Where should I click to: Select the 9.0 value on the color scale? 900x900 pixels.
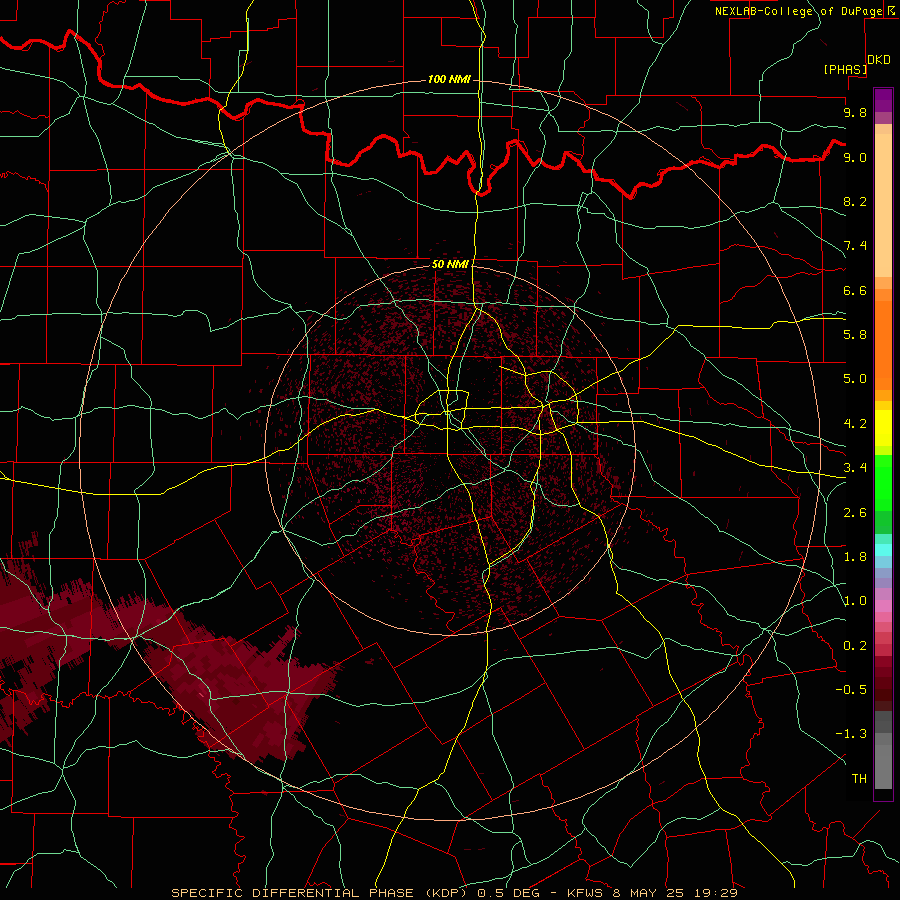pos(855,157)
